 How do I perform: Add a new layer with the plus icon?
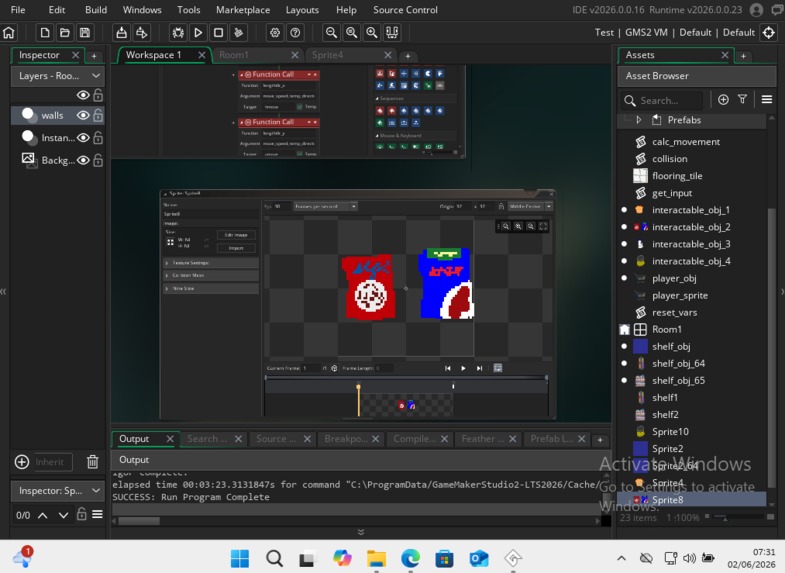point(22,461)
